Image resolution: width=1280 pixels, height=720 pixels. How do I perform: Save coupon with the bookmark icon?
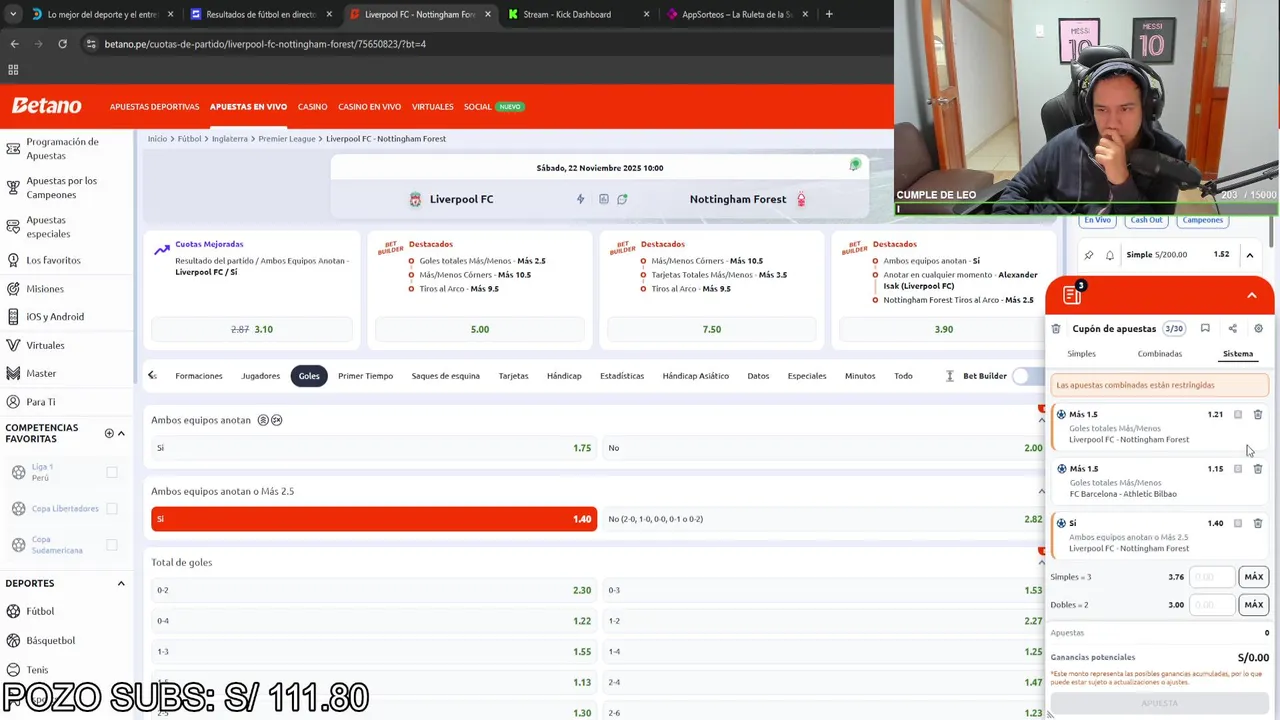1205,328
